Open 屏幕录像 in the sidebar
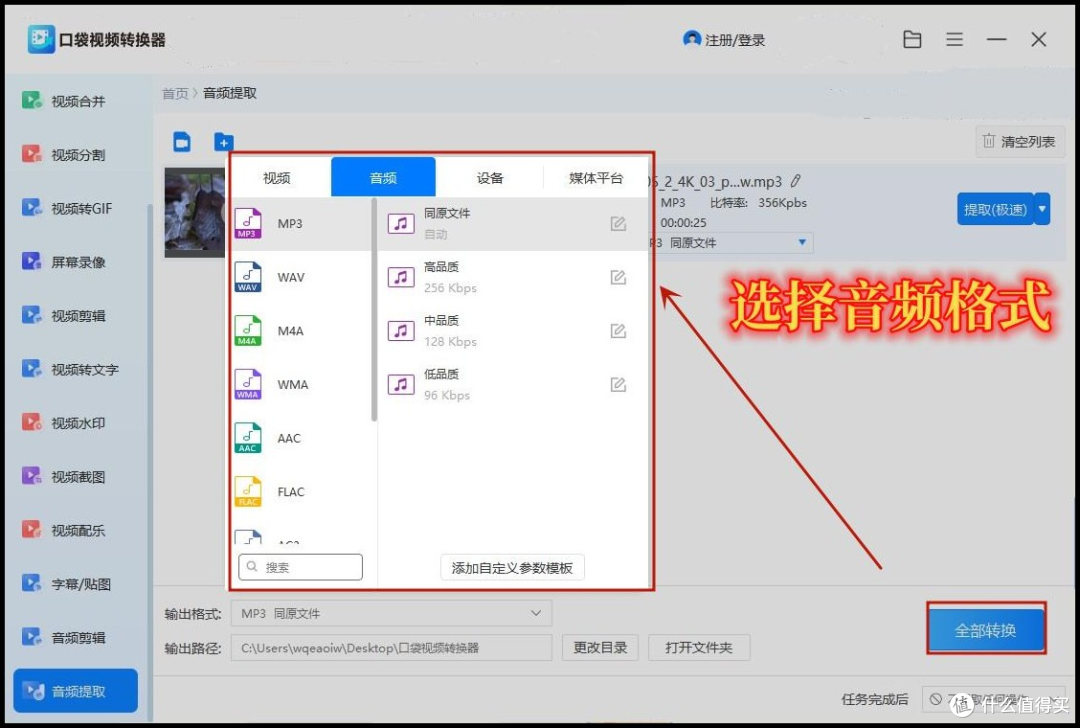1080x728 pixels. tap(63, 262)
